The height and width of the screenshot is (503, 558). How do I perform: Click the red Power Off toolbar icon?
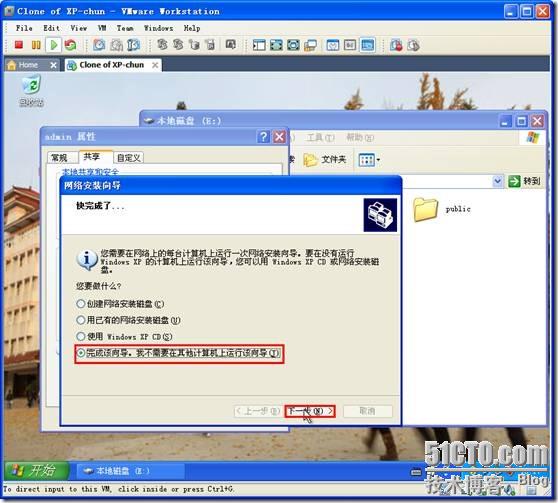(19, 45)
